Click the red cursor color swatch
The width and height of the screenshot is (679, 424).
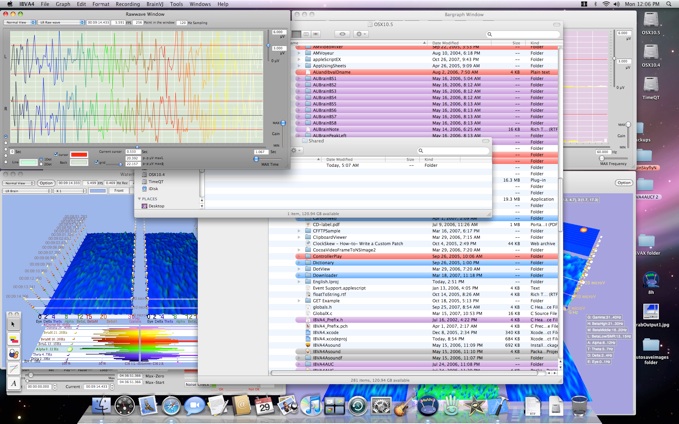79,154
